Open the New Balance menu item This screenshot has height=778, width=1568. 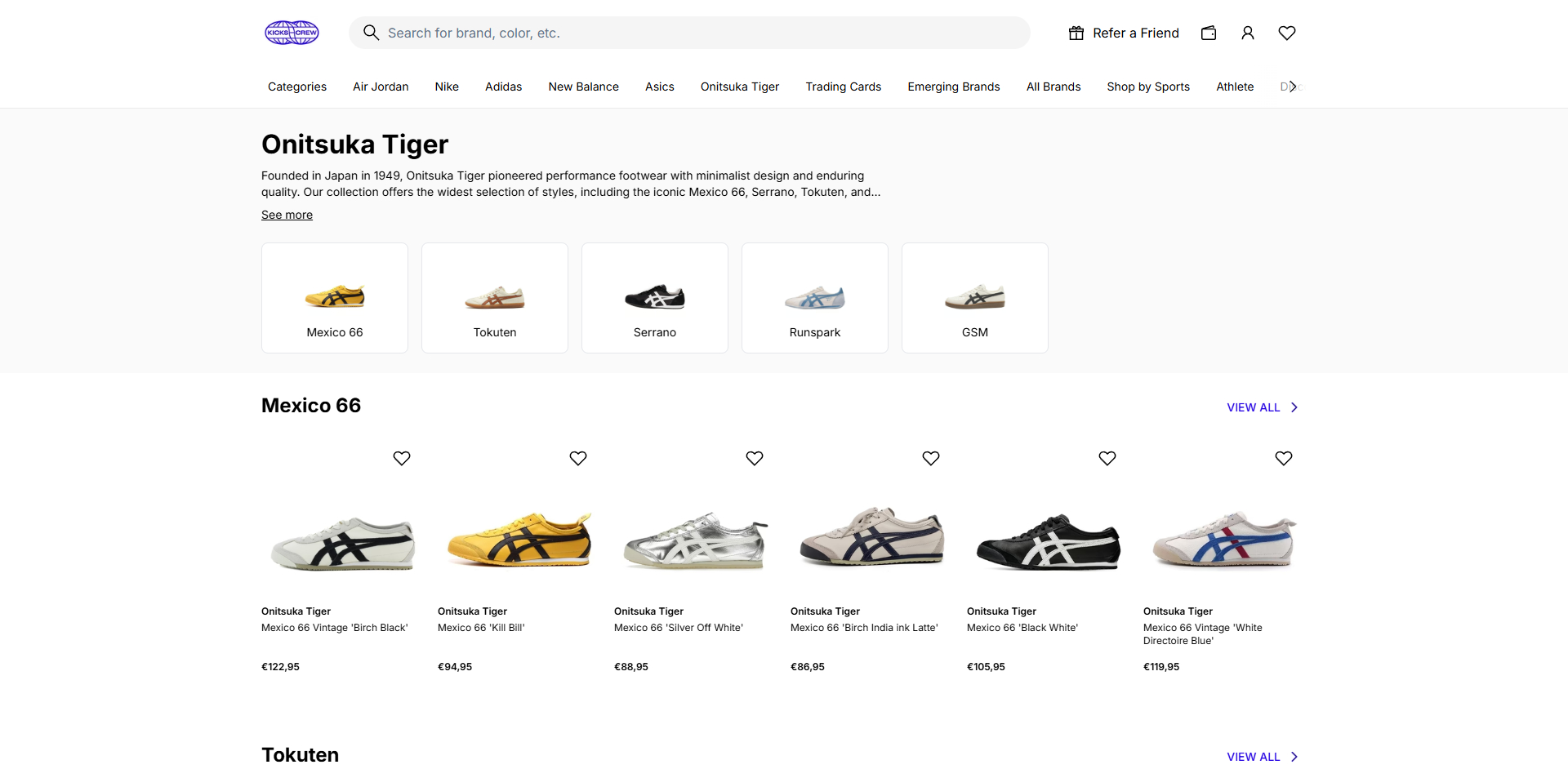pos(583,87)
